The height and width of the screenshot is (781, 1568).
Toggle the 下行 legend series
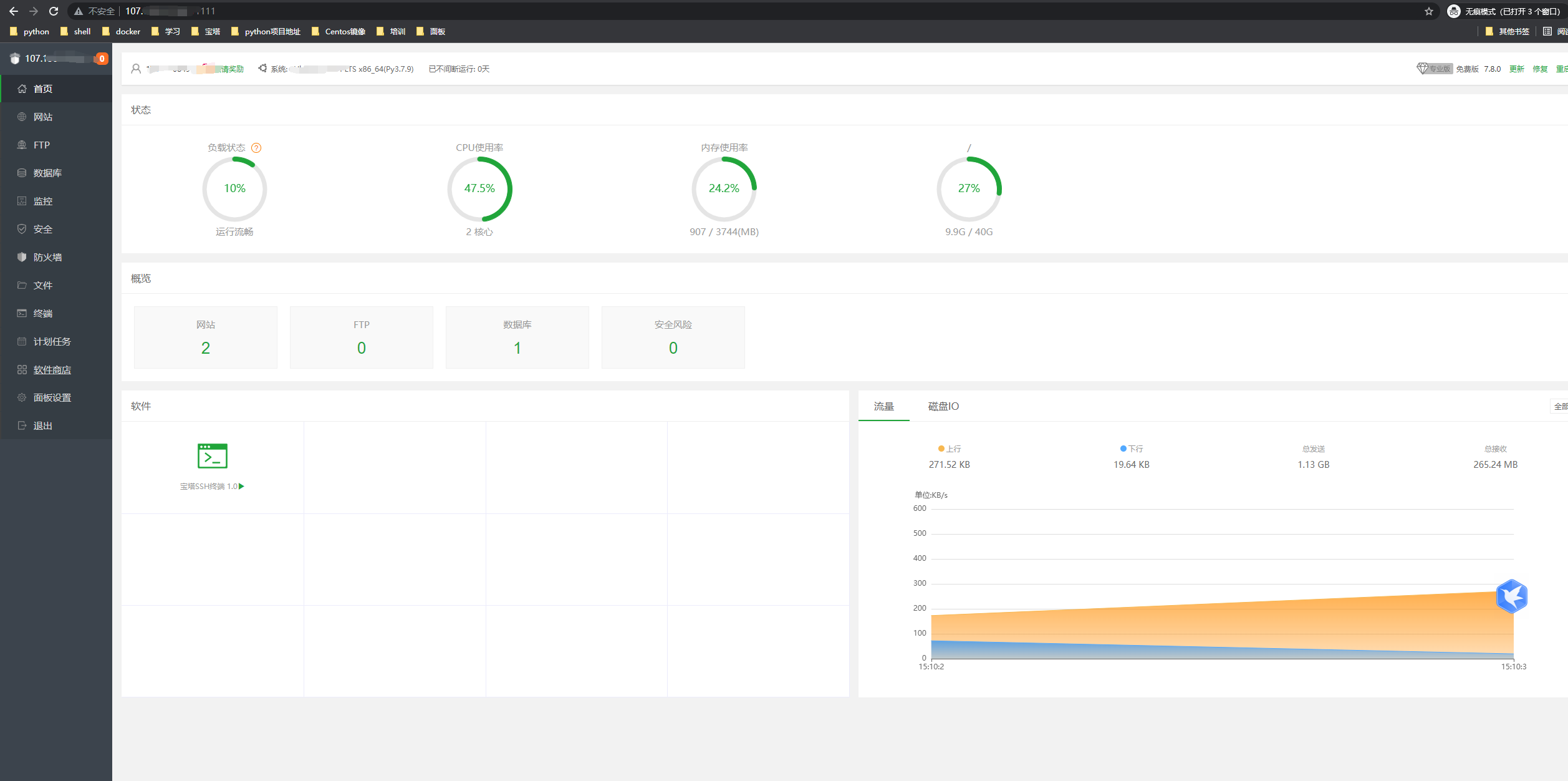coord(1132,449)
